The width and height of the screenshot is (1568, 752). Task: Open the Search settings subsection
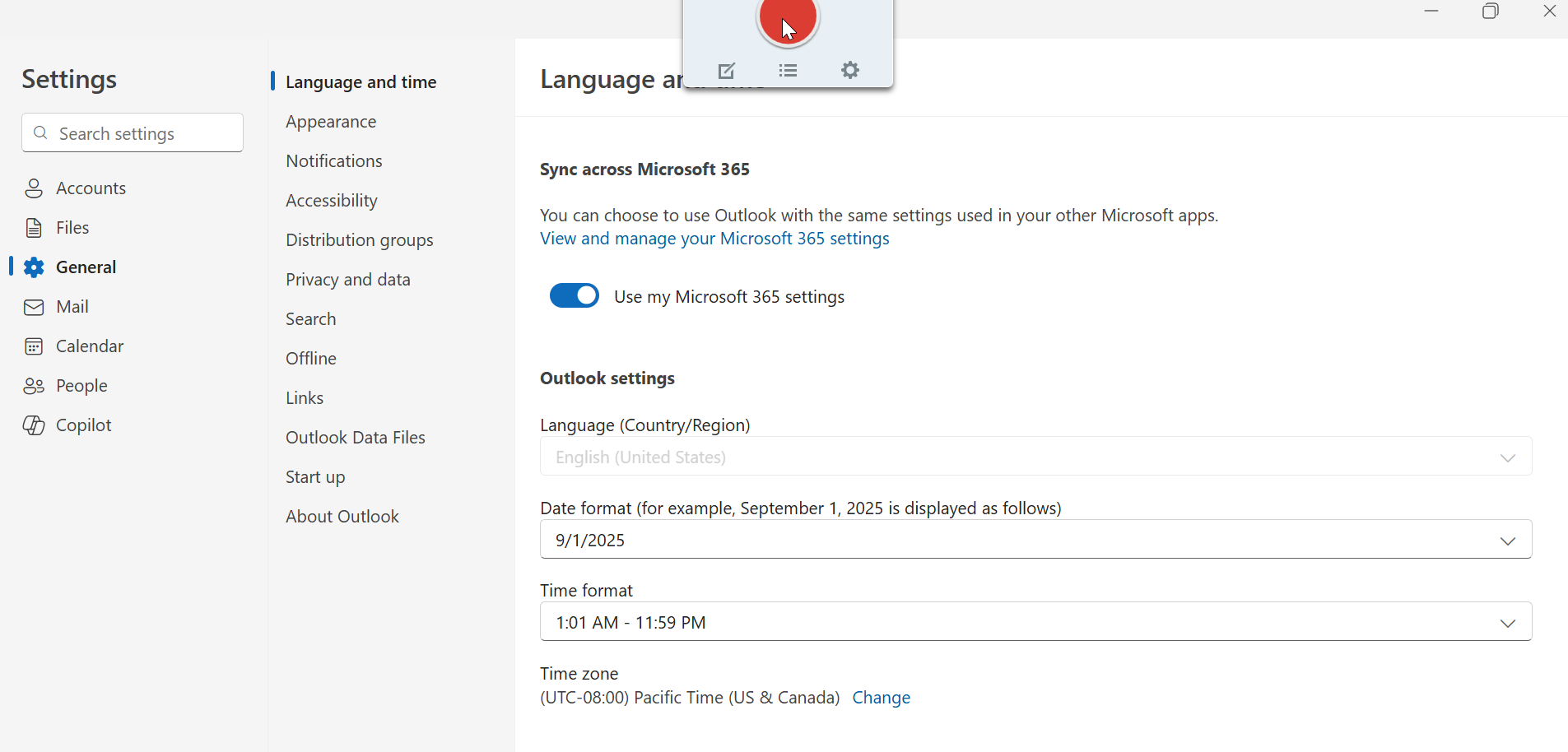(x=311, y=319)
